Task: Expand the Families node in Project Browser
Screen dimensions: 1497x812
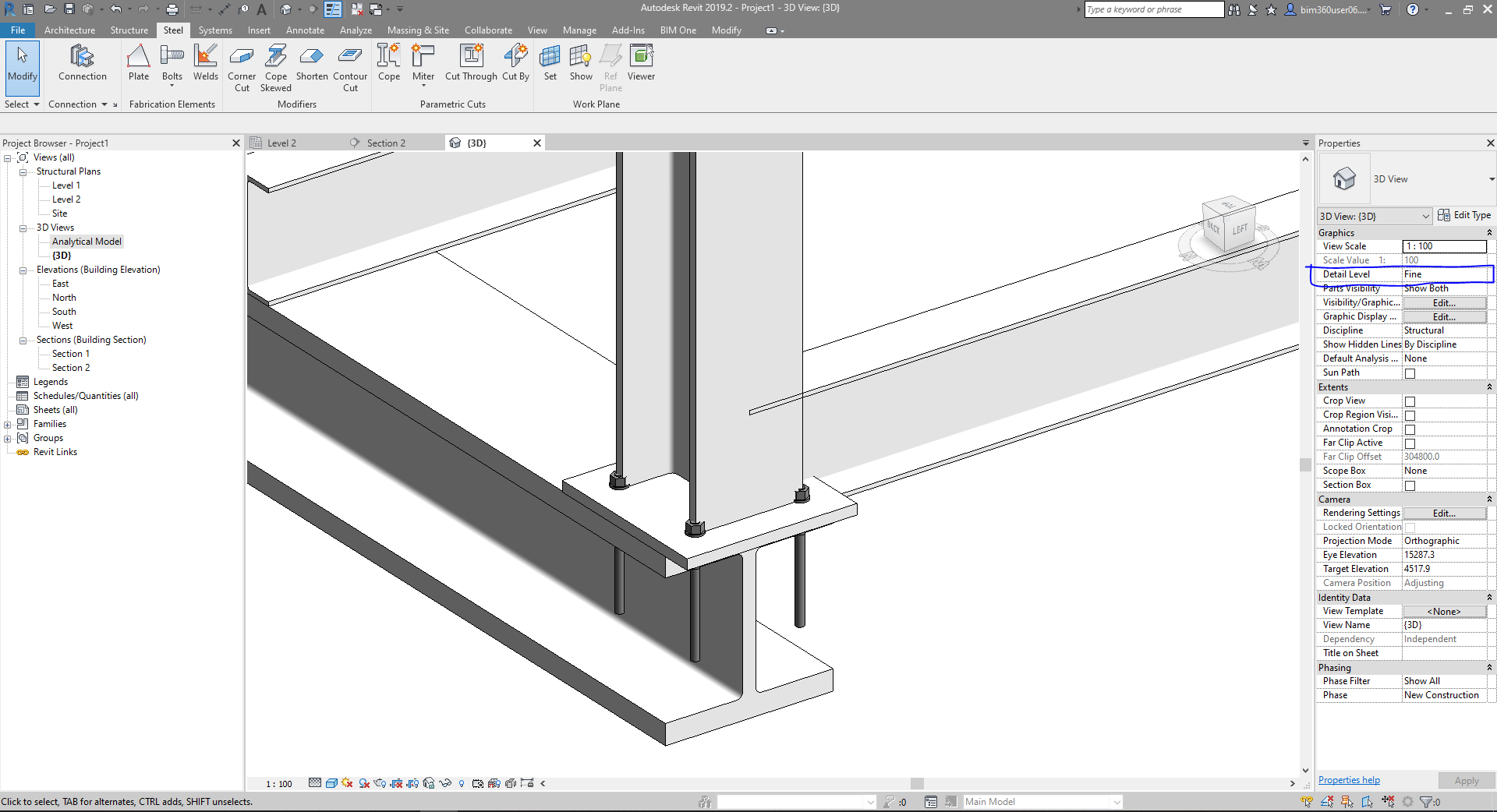Action: 8,423
